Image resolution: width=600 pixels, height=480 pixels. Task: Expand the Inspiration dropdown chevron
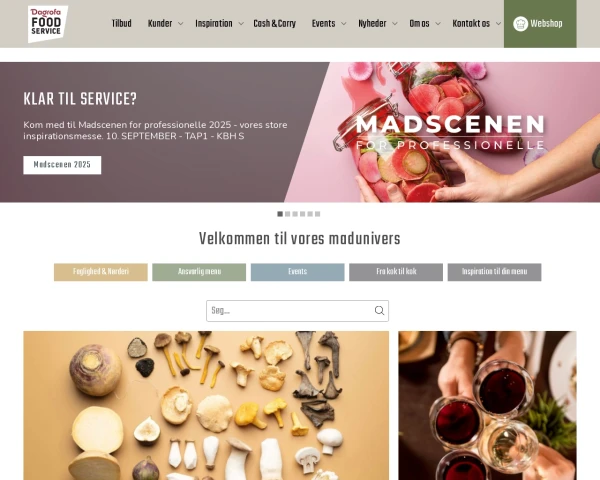241,24
